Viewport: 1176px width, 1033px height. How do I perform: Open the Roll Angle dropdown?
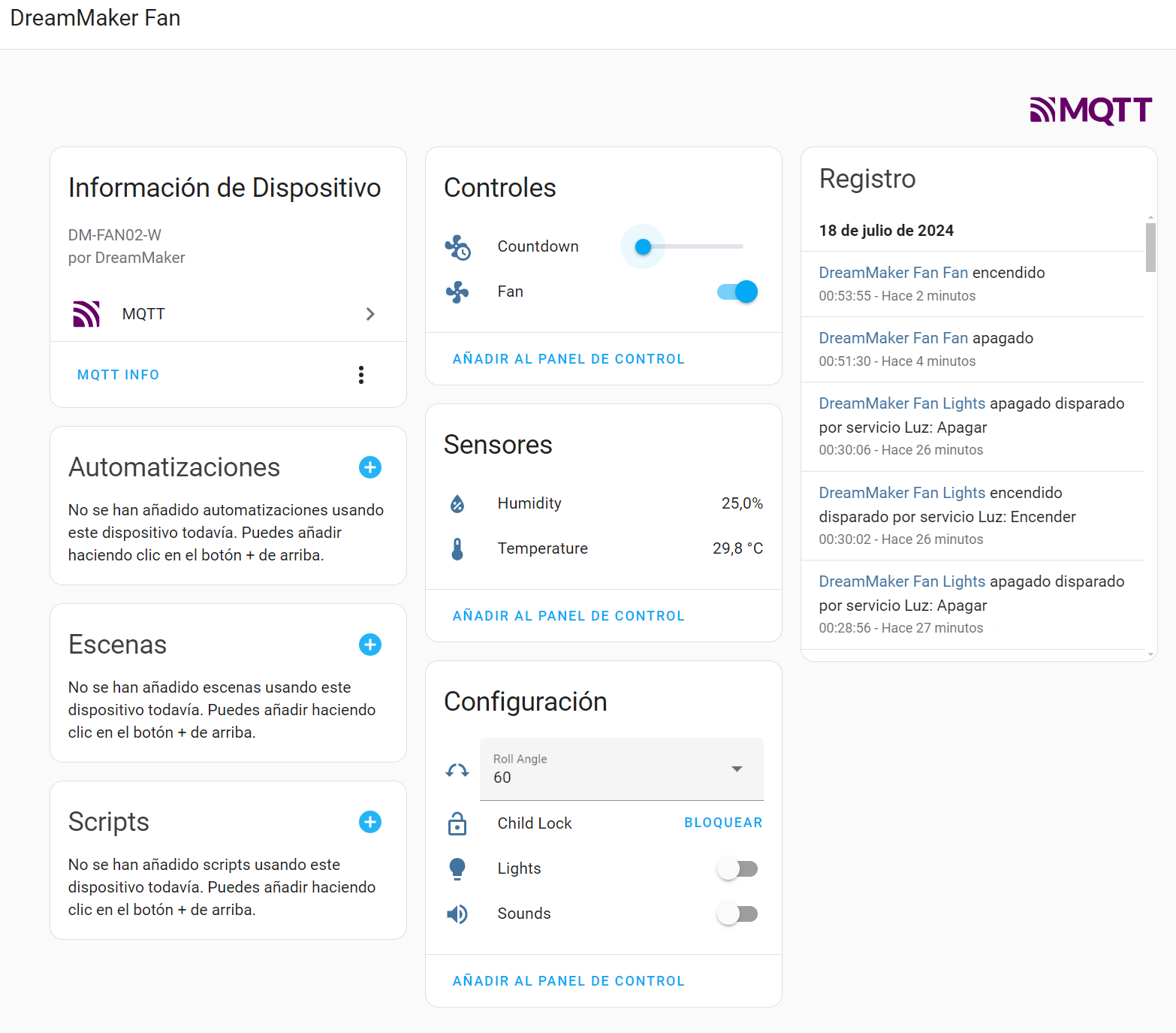tap(621, 769)
